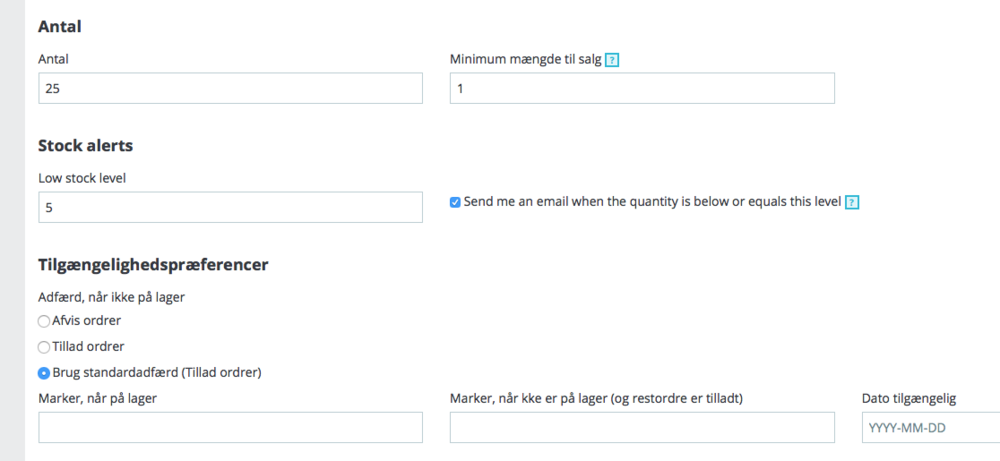Open the Dato tilgængelig YYYY-MM-DD date field

(x=930, y=427)
